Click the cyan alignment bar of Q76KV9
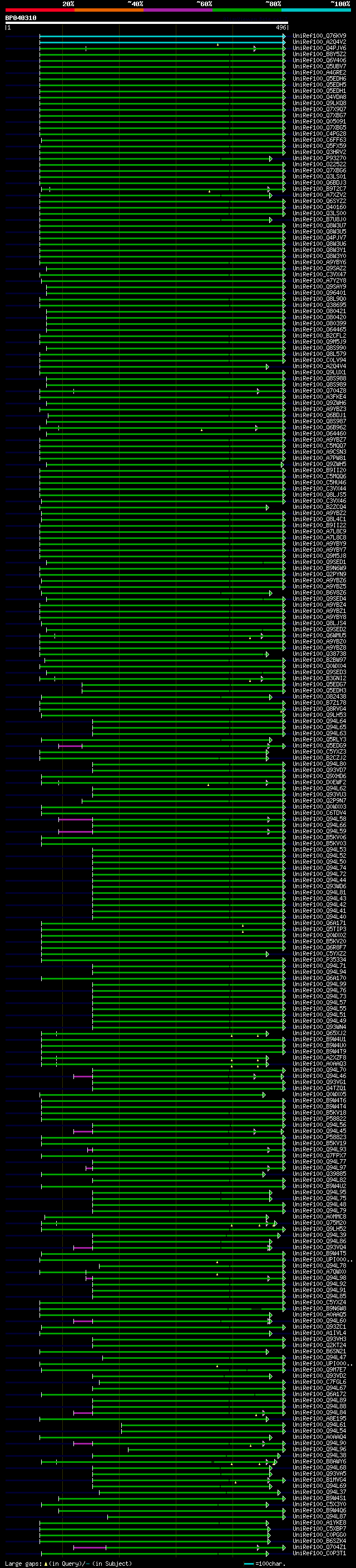This screenshot has height=1568, width=356. click(x=162, y=37)
